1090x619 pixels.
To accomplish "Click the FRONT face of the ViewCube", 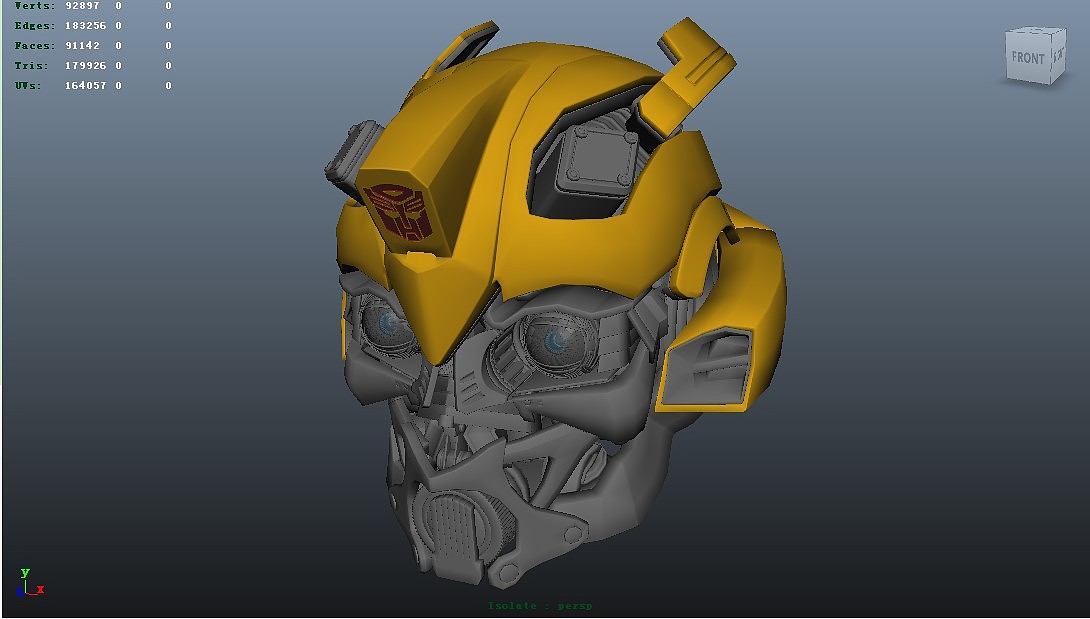I will pyautogui.click(x=1026, y=58).
